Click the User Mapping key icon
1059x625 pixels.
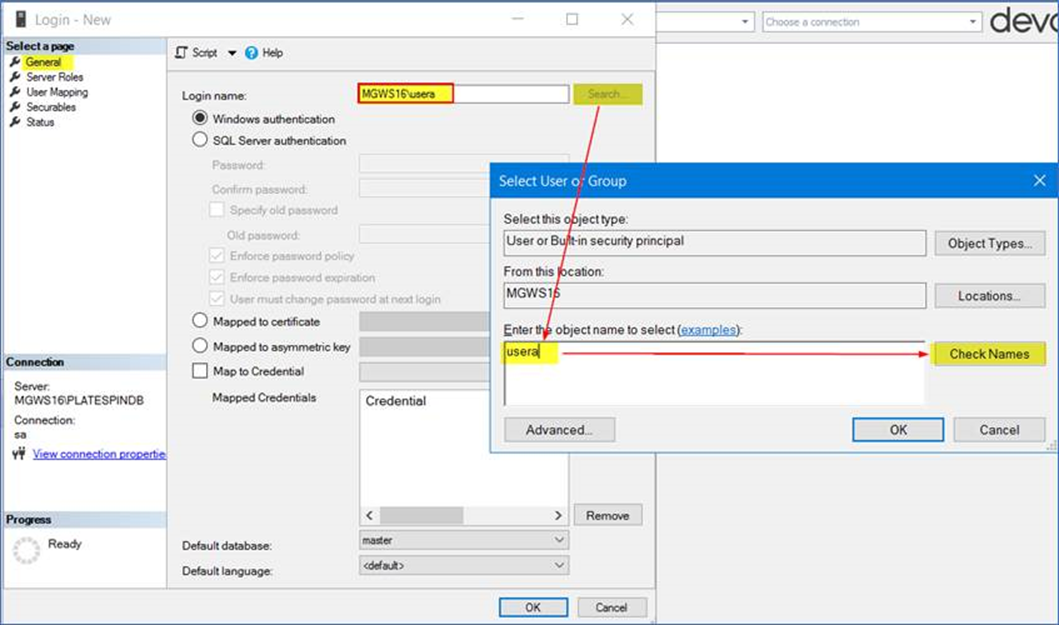pos(17,91)
